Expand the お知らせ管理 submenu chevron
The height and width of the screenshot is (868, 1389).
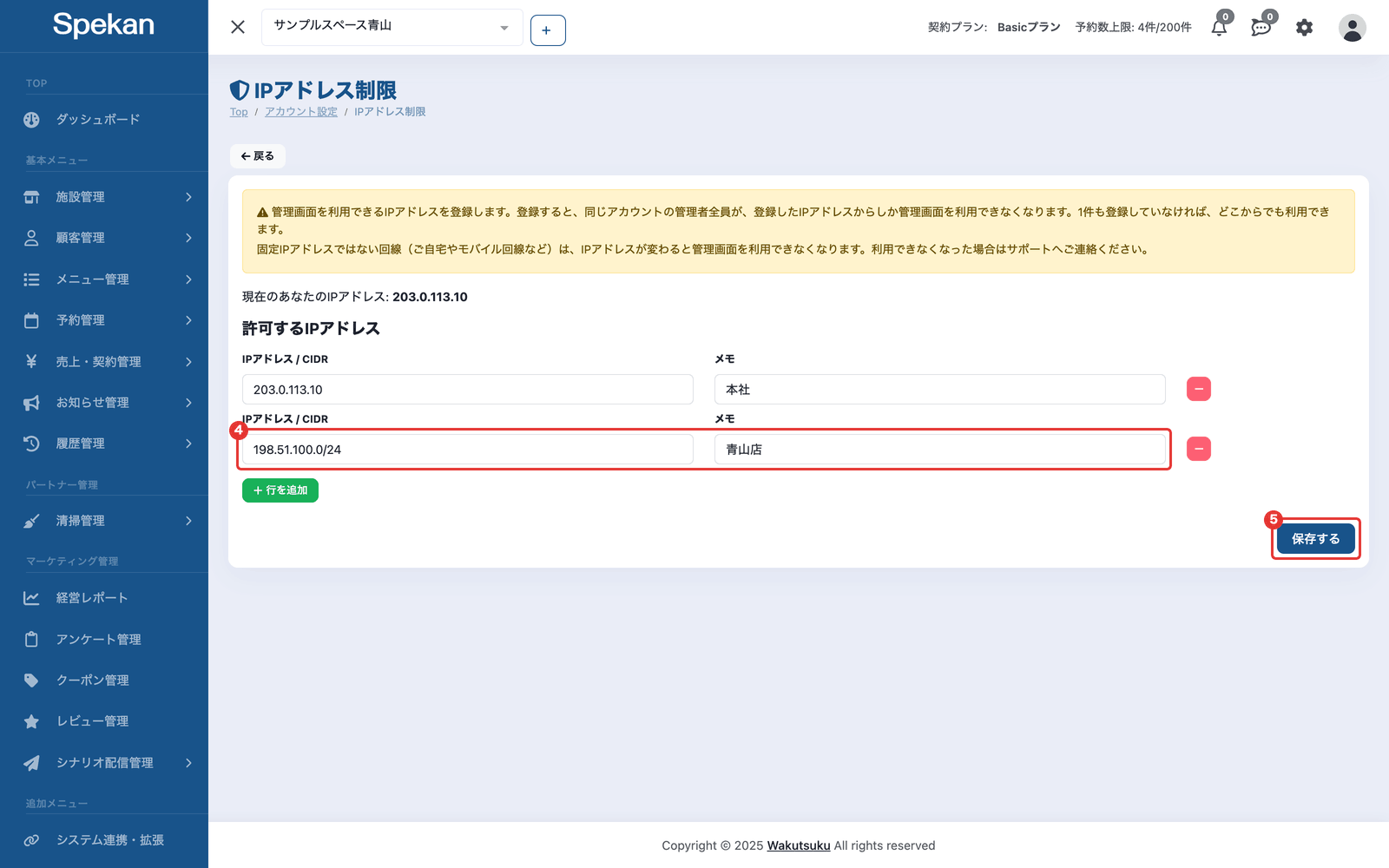[188, 403]
